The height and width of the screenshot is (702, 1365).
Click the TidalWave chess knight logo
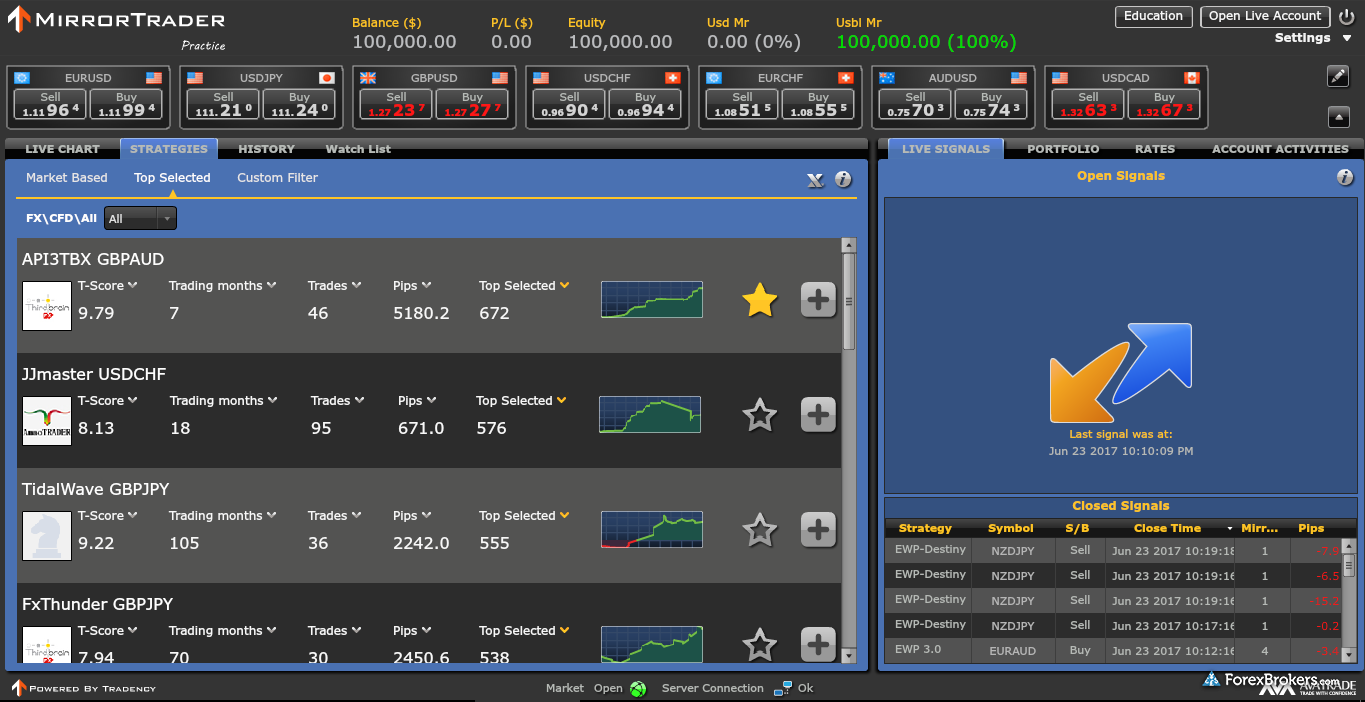(47, 536)
